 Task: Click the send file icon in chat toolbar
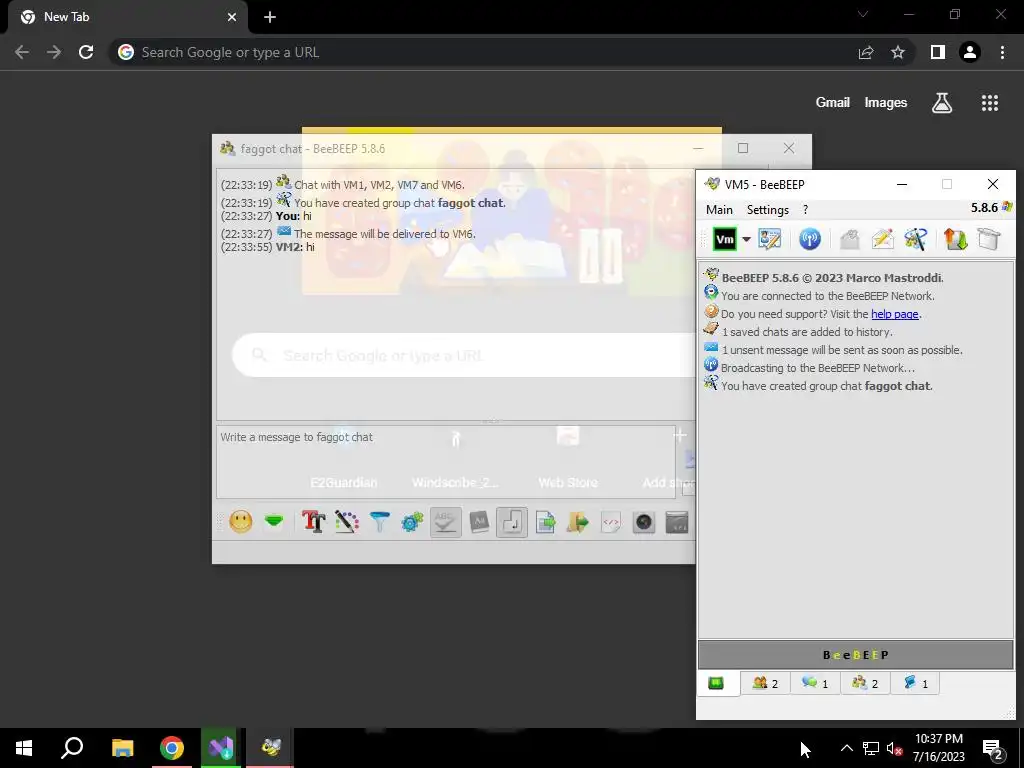click(545, 522)
